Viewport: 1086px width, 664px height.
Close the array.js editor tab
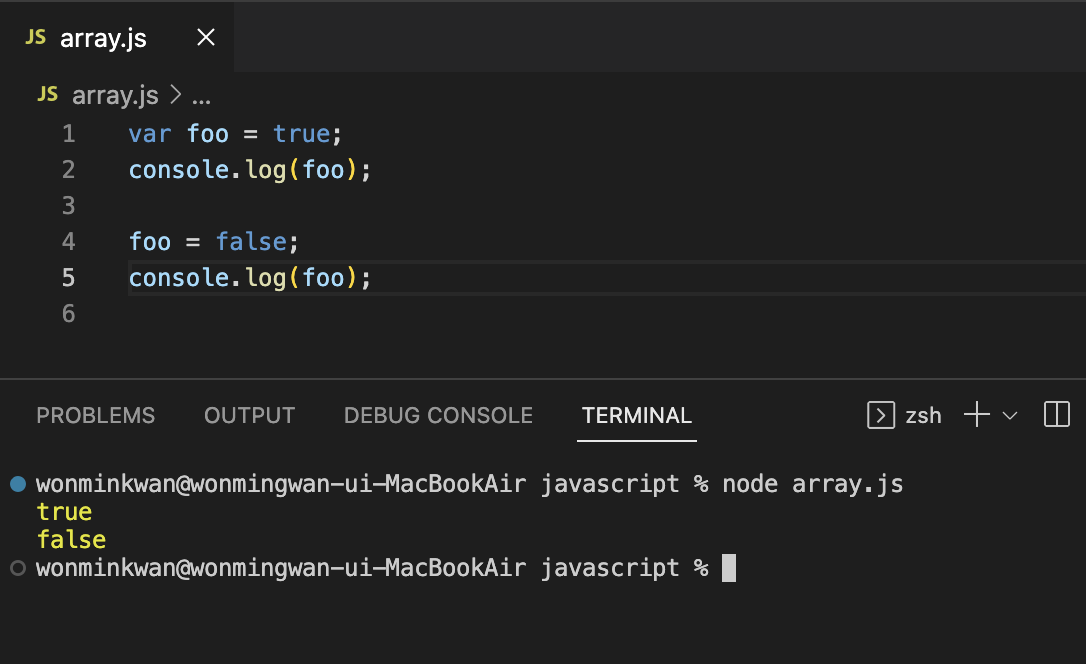pyautogui.click(x=206, y=37)
